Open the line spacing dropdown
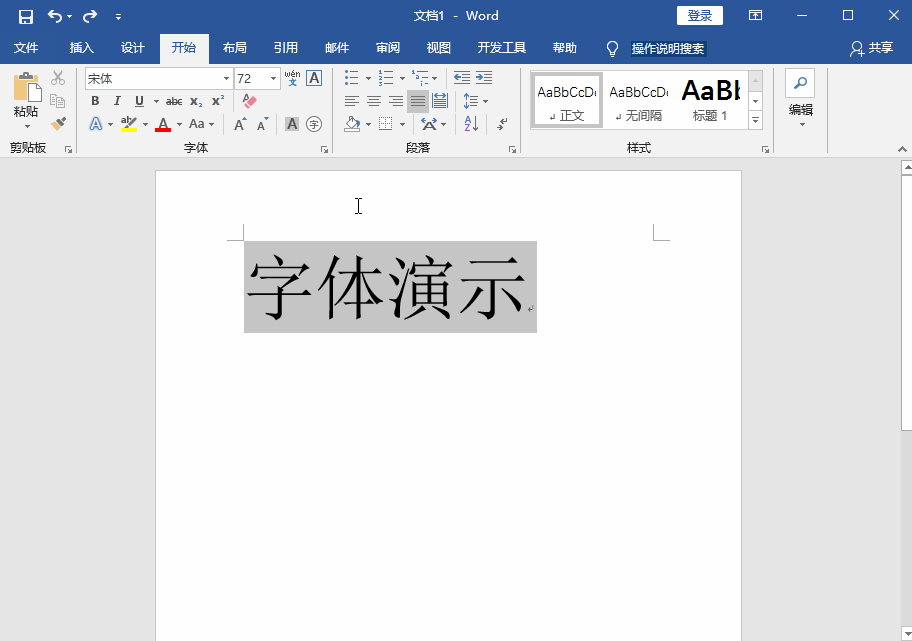The image size is (912, 641). click(478, 101)
